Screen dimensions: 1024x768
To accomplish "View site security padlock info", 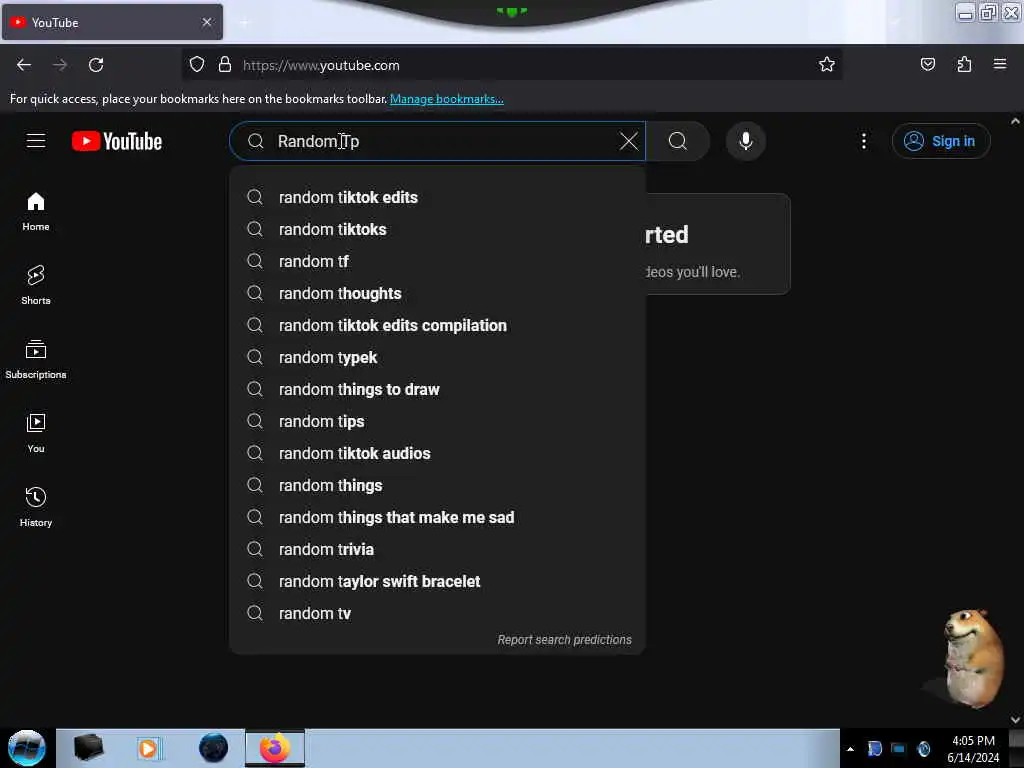I will (x=225, y=65).
